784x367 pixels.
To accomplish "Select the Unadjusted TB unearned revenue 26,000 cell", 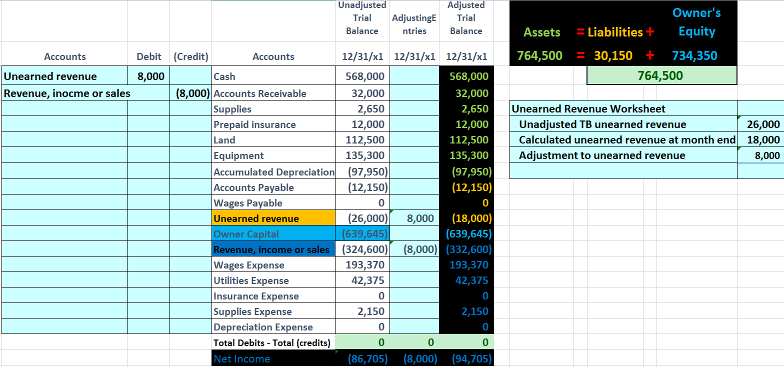I will (x=760, y=124).
